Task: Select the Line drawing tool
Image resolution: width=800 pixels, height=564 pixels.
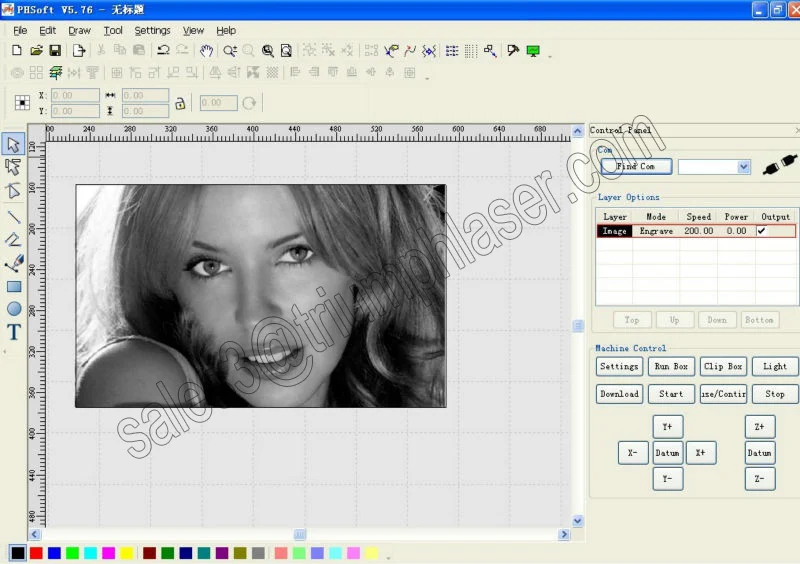Action: tap(14, 216)
